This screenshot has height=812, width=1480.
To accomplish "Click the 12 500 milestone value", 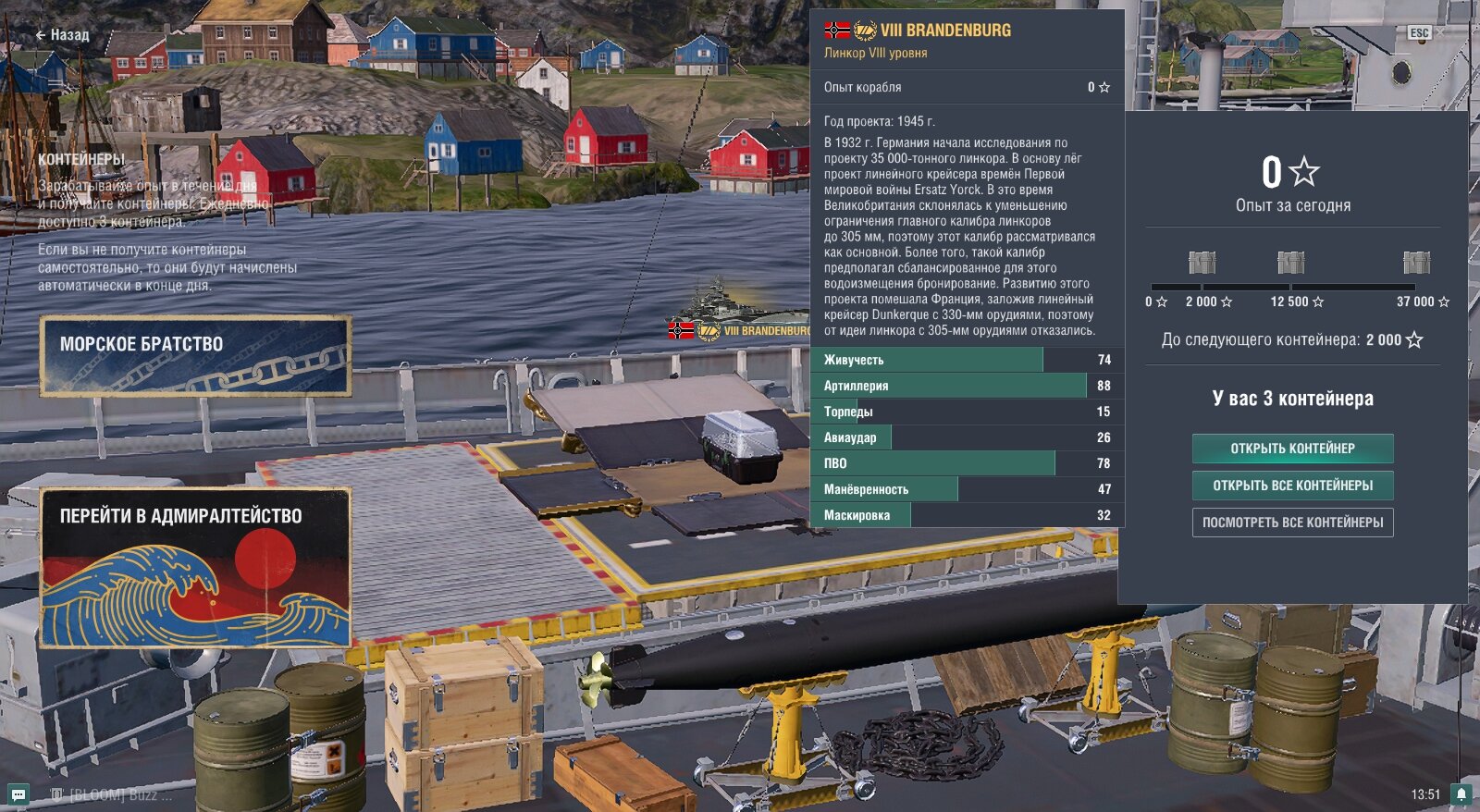I will coord(1289,301).
